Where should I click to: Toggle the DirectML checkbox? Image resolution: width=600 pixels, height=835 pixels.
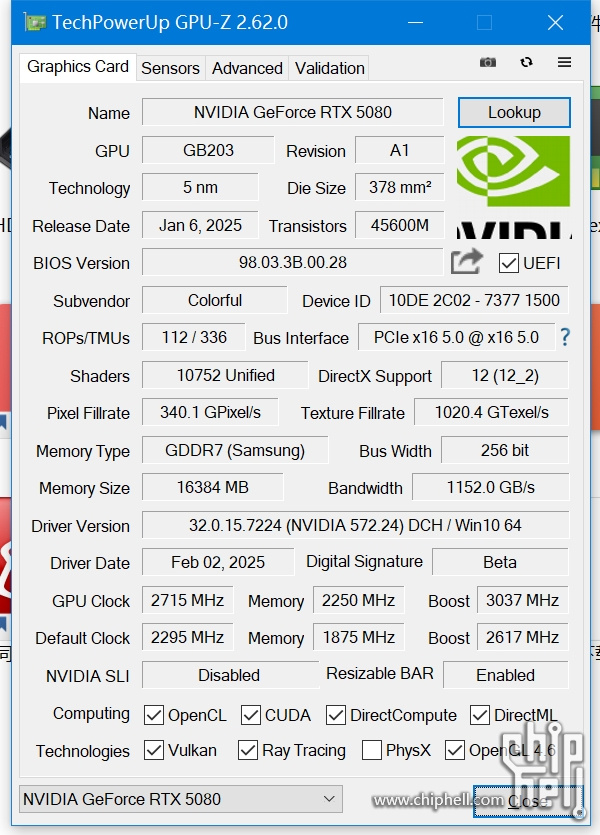click(480, 715)
